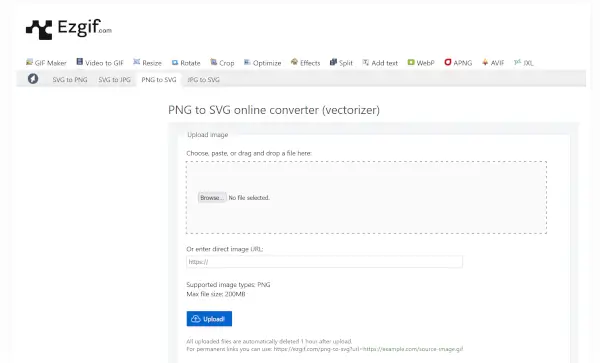Click 'Or enter direct image URL:' label

225,249
